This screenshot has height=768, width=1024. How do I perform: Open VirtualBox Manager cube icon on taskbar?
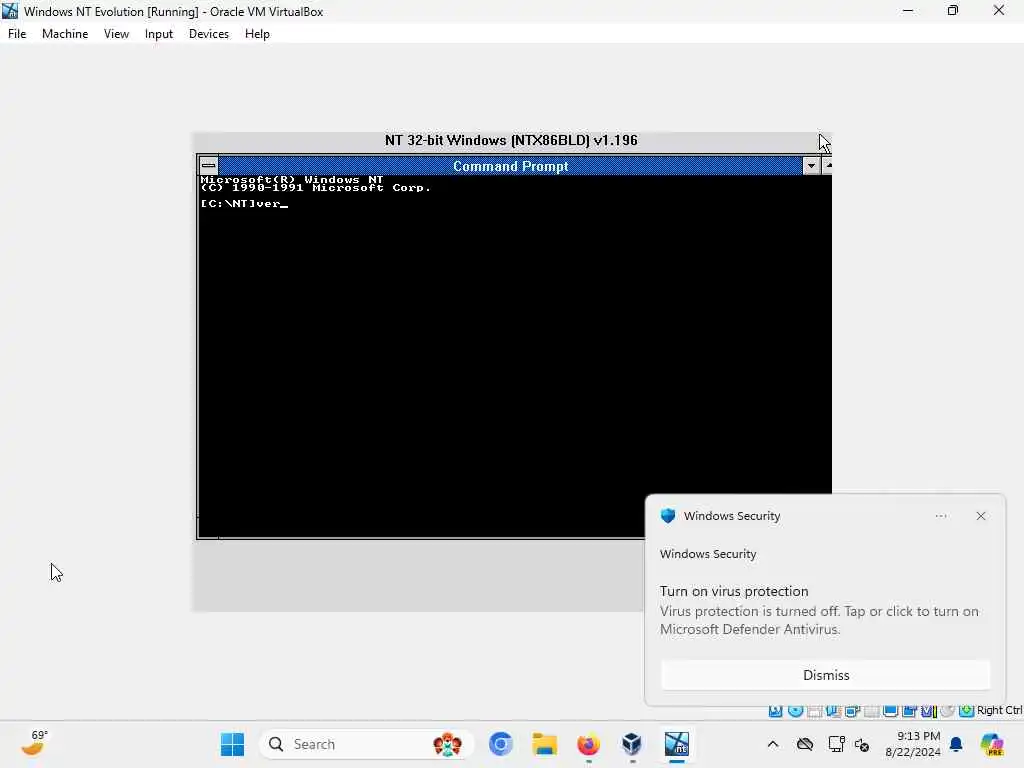(x=632, y=744)
